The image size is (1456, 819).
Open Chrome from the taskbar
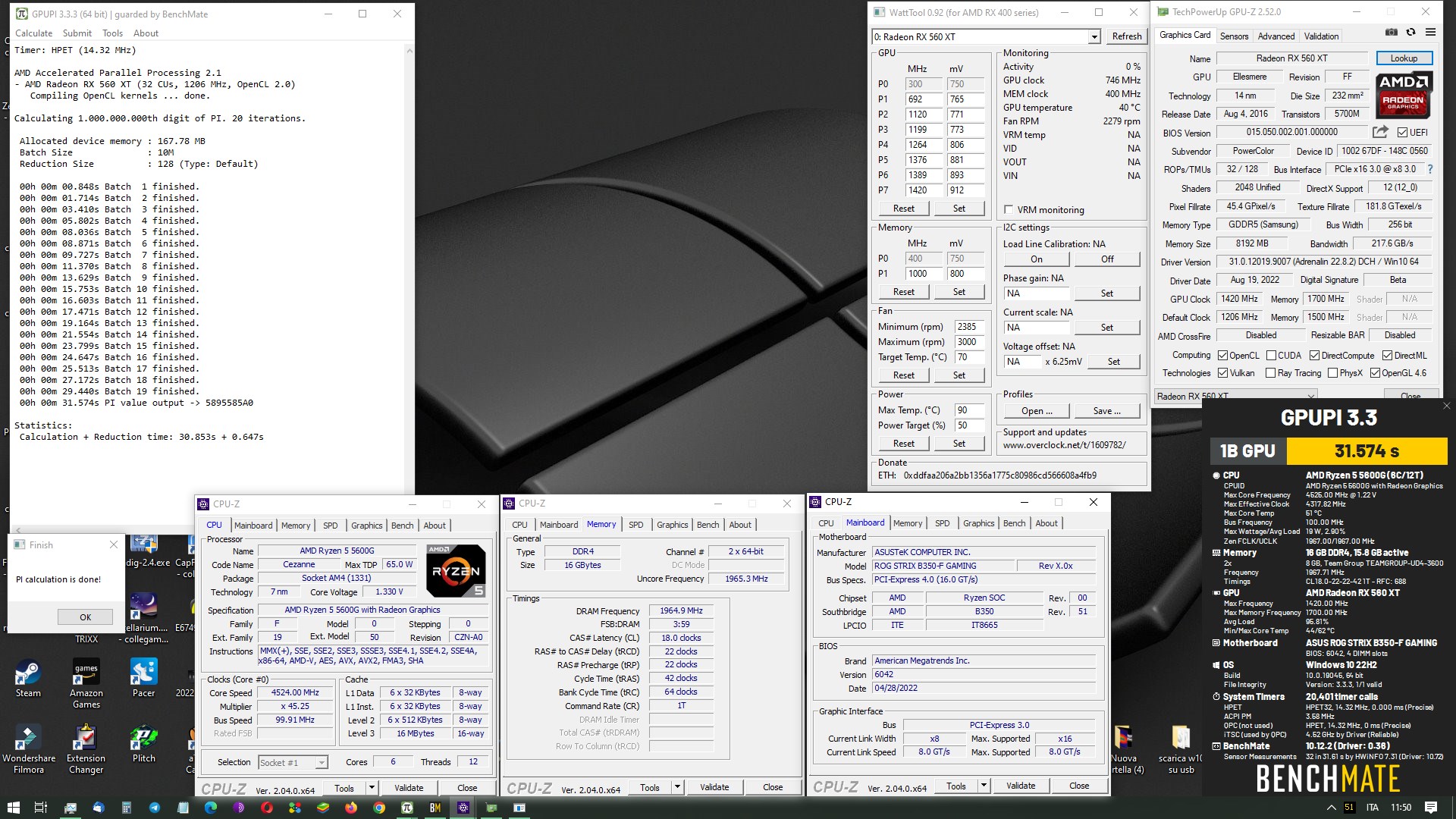(379, 808)
